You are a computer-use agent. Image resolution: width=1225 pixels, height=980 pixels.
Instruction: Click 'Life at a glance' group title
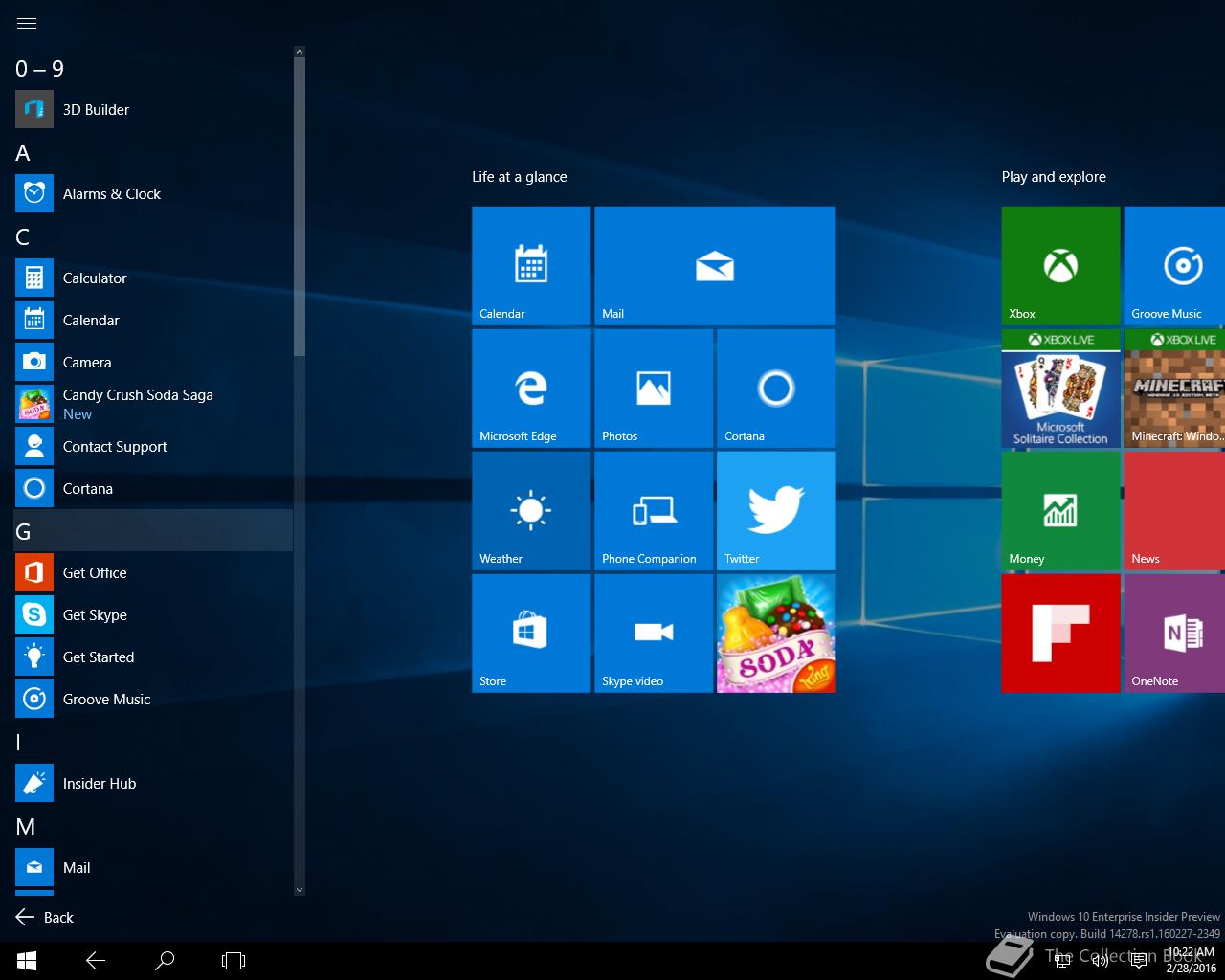[x=519, y=177]
